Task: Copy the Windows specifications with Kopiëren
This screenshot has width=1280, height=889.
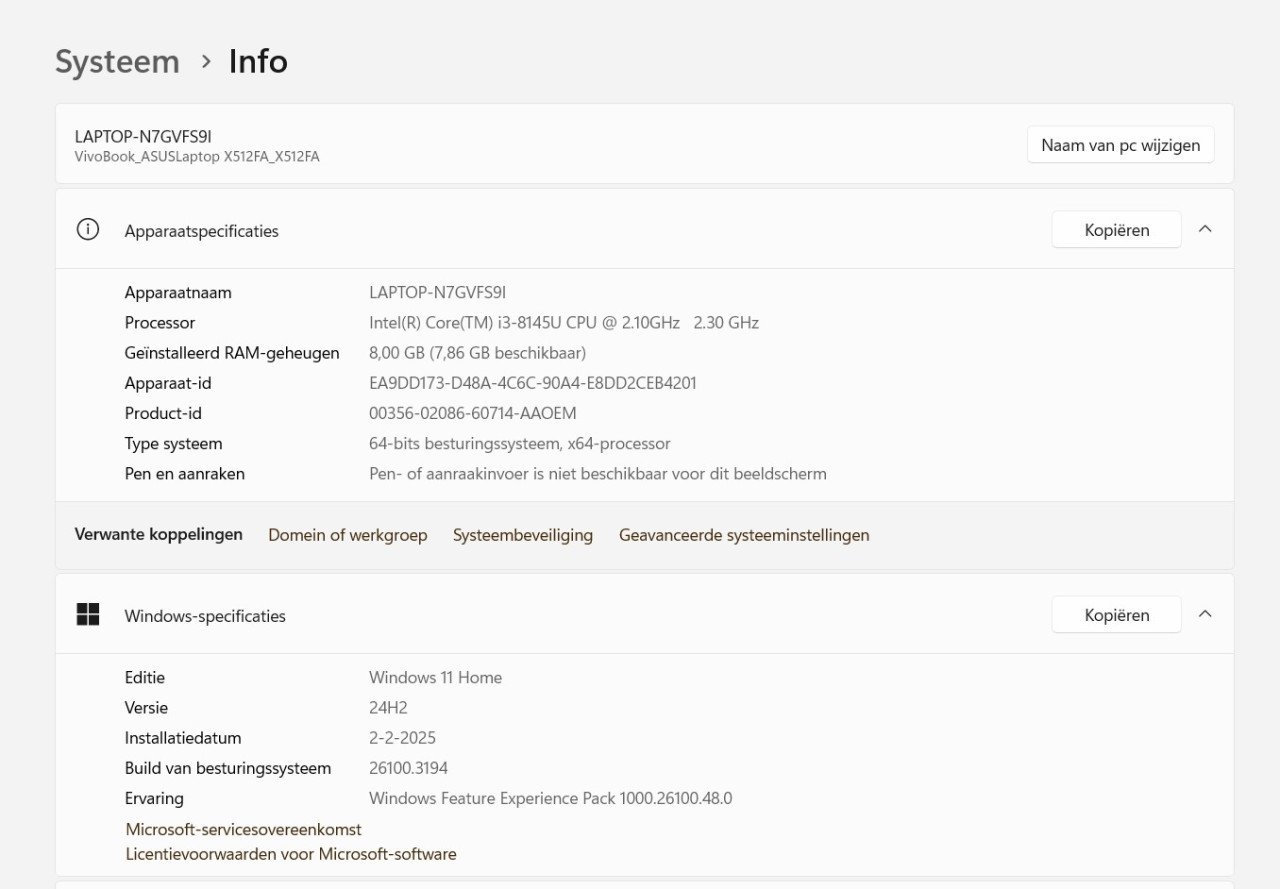Action: pos(1117,615)
